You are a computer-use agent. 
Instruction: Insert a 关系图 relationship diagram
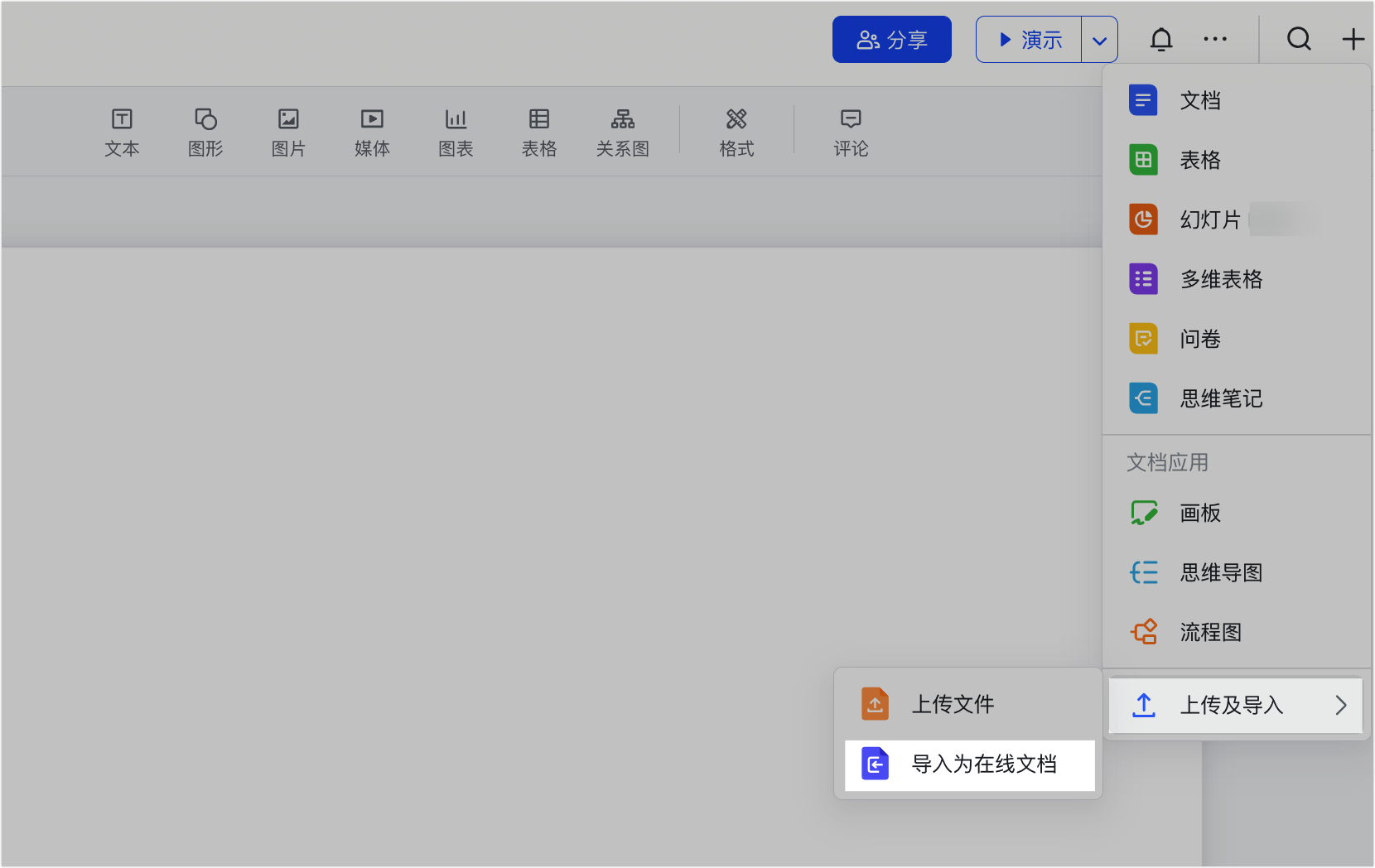622,132
